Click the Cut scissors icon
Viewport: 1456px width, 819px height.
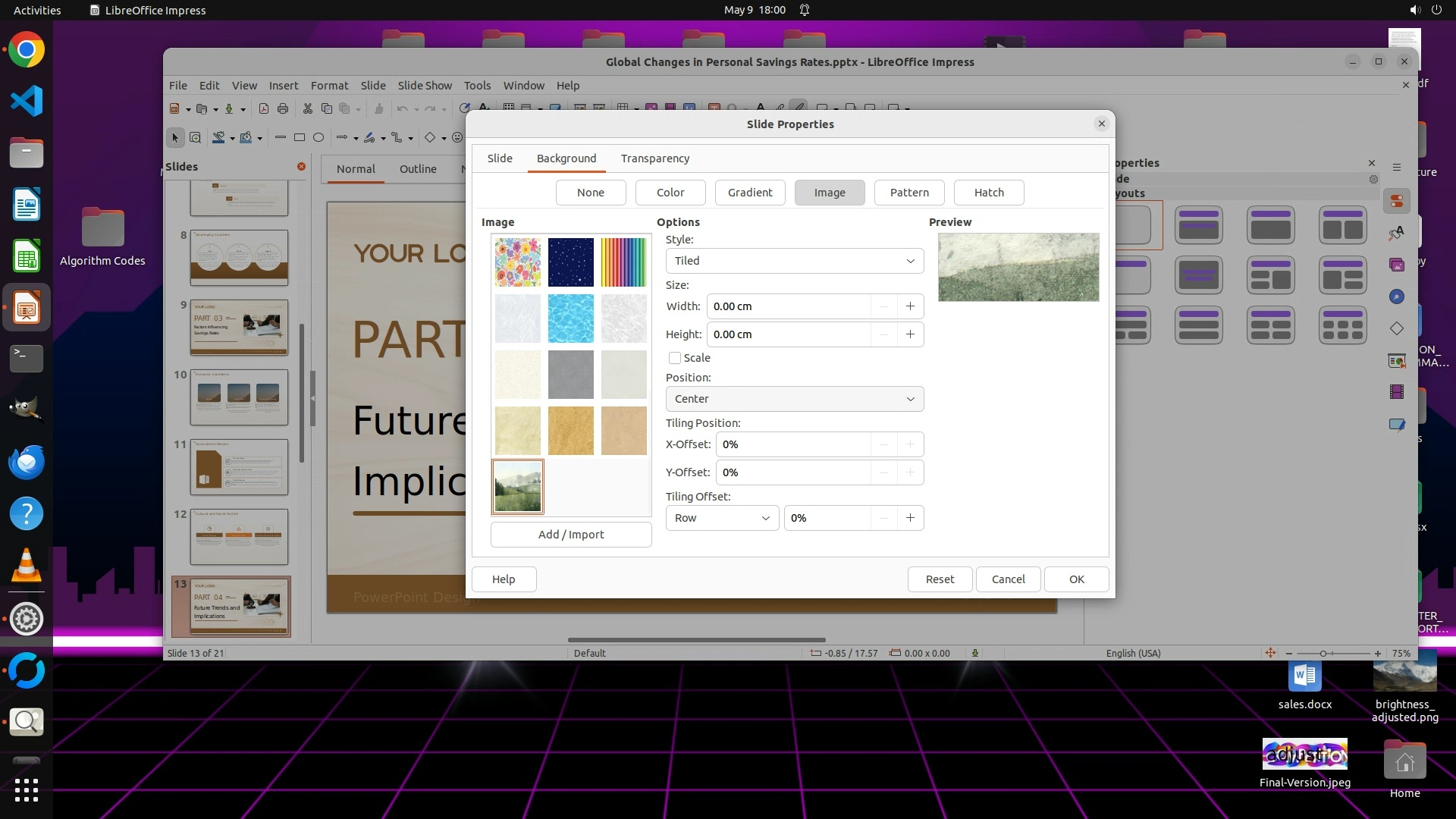tap(307, 108)
